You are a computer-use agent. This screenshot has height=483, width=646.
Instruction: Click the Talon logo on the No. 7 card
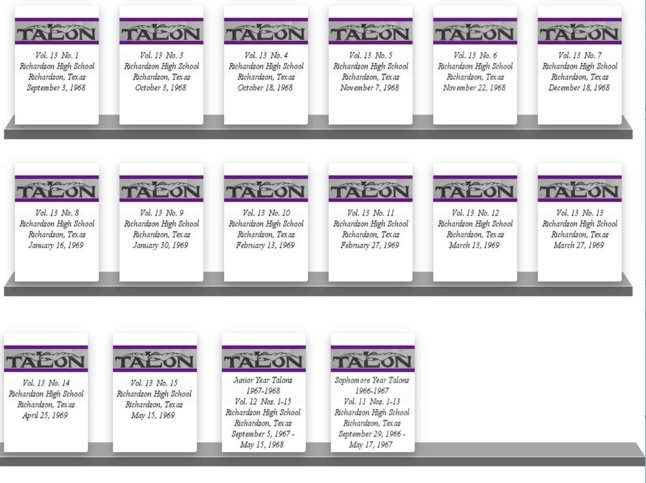click(579, 32)
